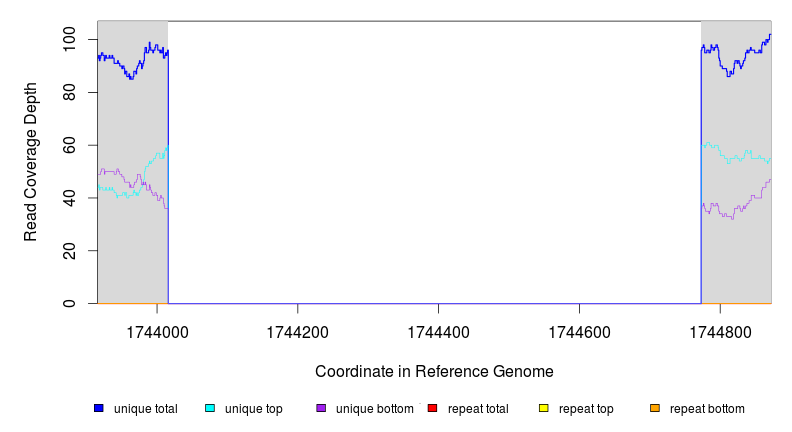Select the 'repeat bottom' legend label

707,409
